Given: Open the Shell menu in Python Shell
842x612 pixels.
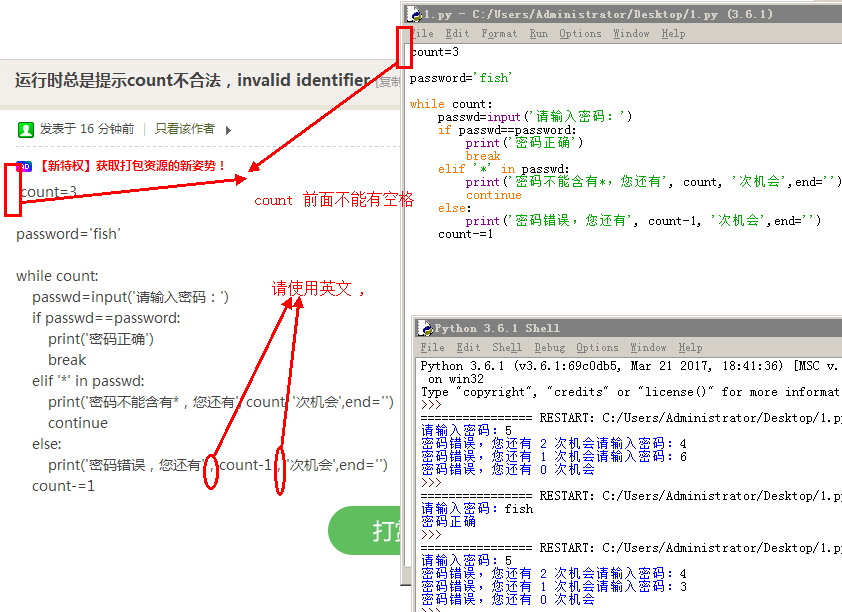Looking at the screenshot, I should (x=507, y=348).
